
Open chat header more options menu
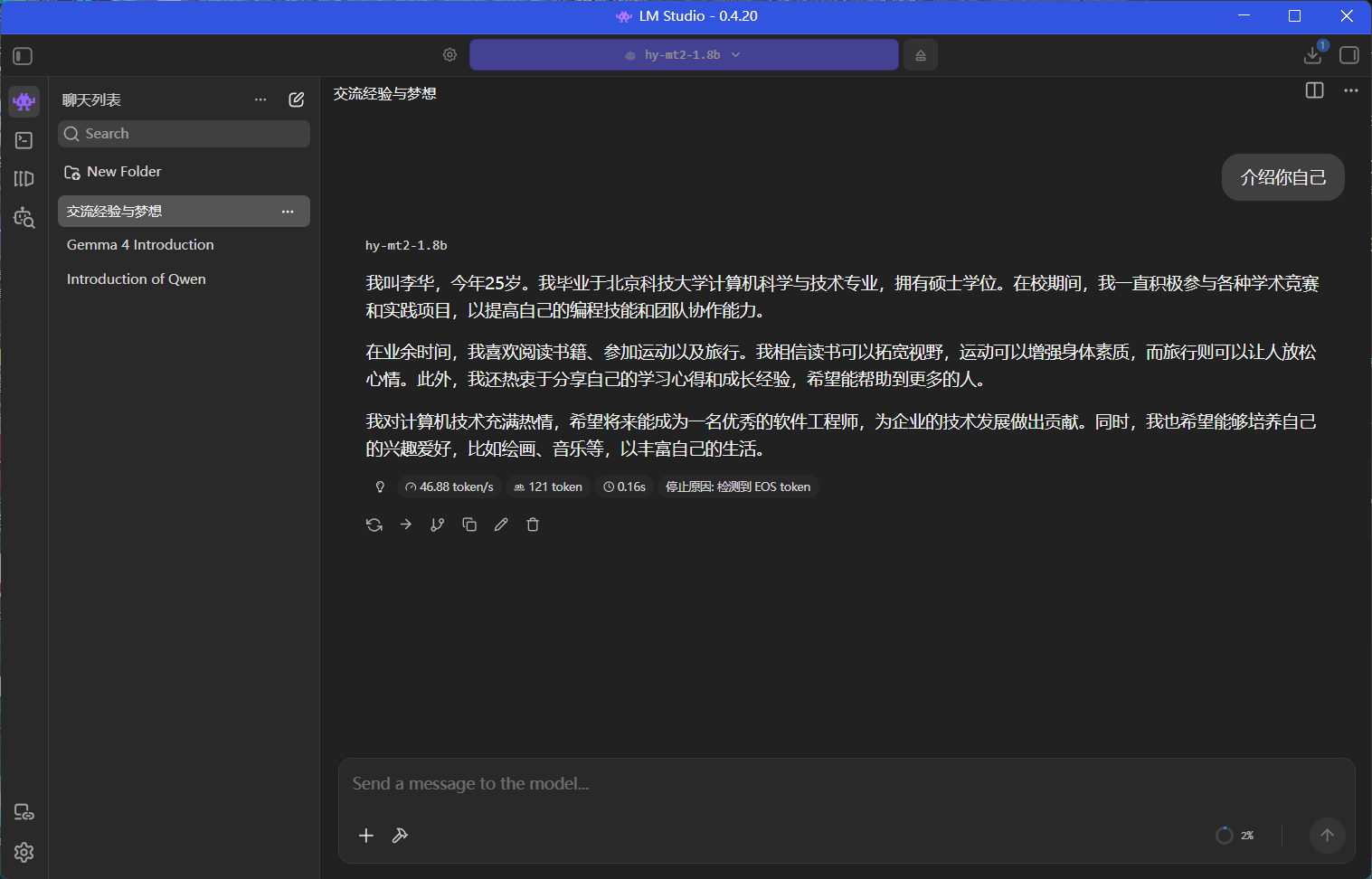(x=1351, y=90)
